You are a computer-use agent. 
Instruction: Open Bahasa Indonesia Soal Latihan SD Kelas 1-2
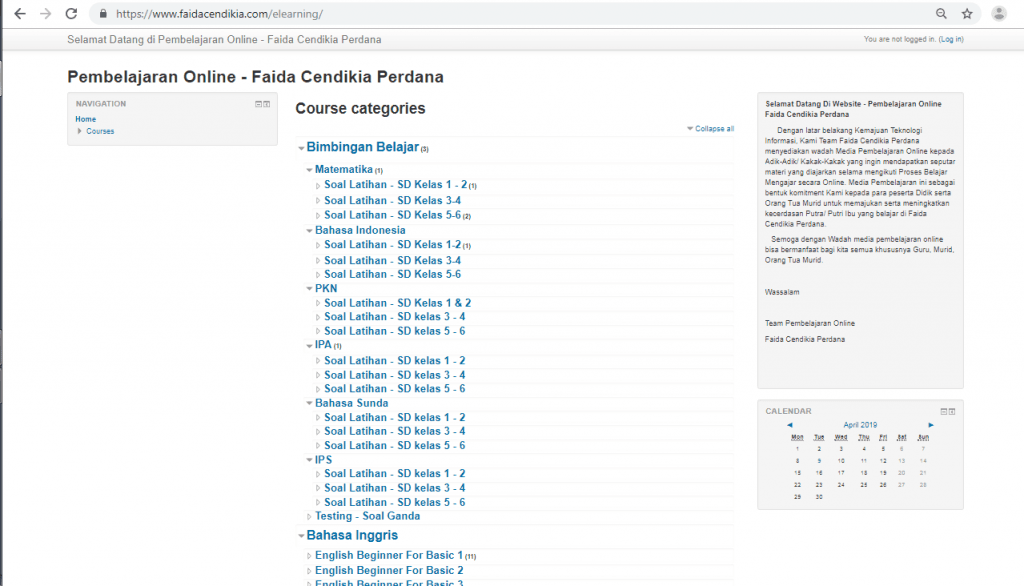pyautogui.click(x=392, y=244)
